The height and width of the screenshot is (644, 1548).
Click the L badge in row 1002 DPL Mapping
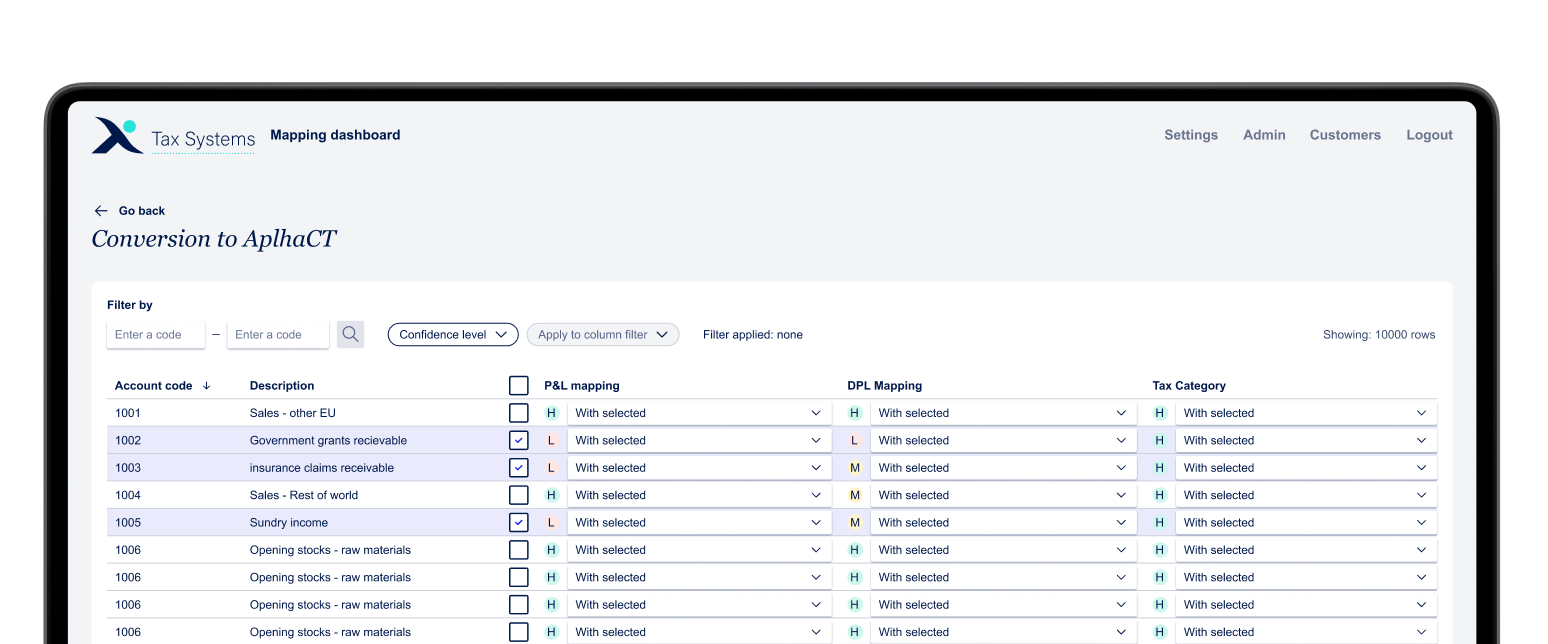pos(854,440)
